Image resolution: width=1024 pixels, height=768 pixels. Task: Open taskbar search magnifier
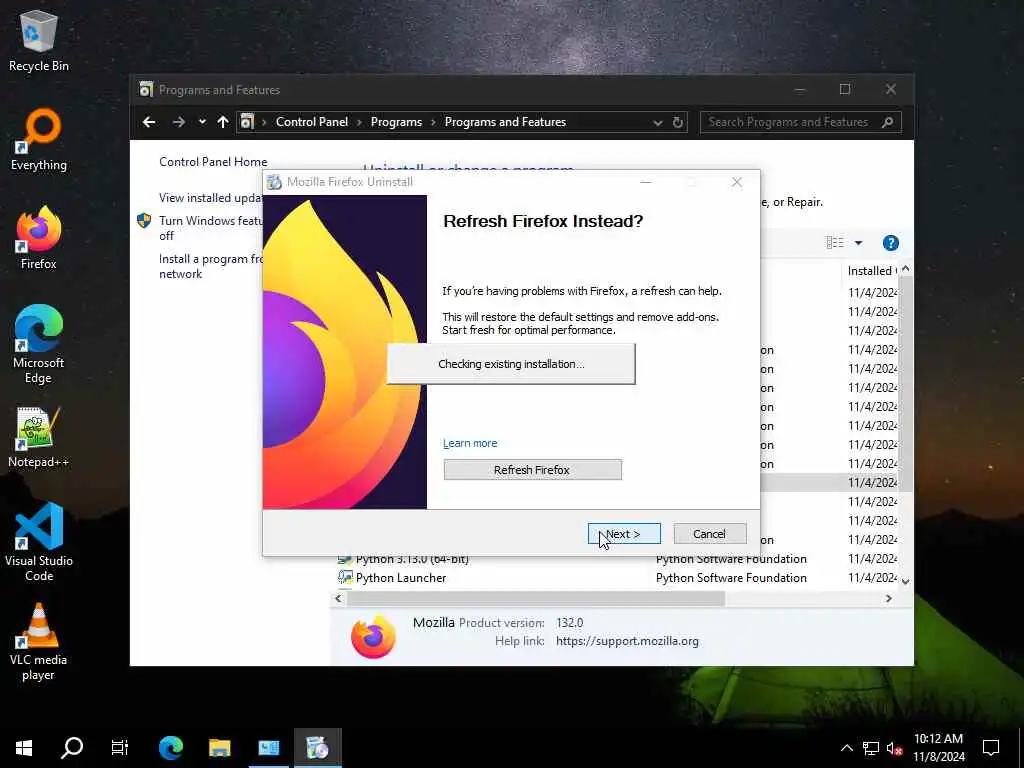72,747
